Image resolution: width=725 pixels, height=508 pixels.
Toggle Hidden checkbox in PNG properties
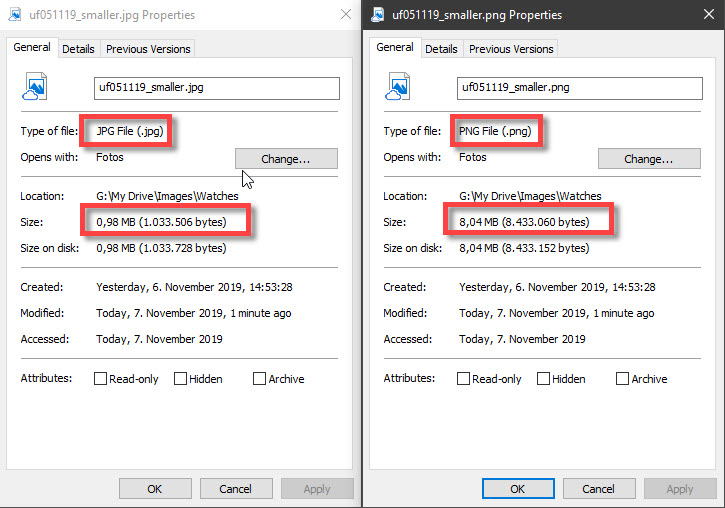(543, 379)
